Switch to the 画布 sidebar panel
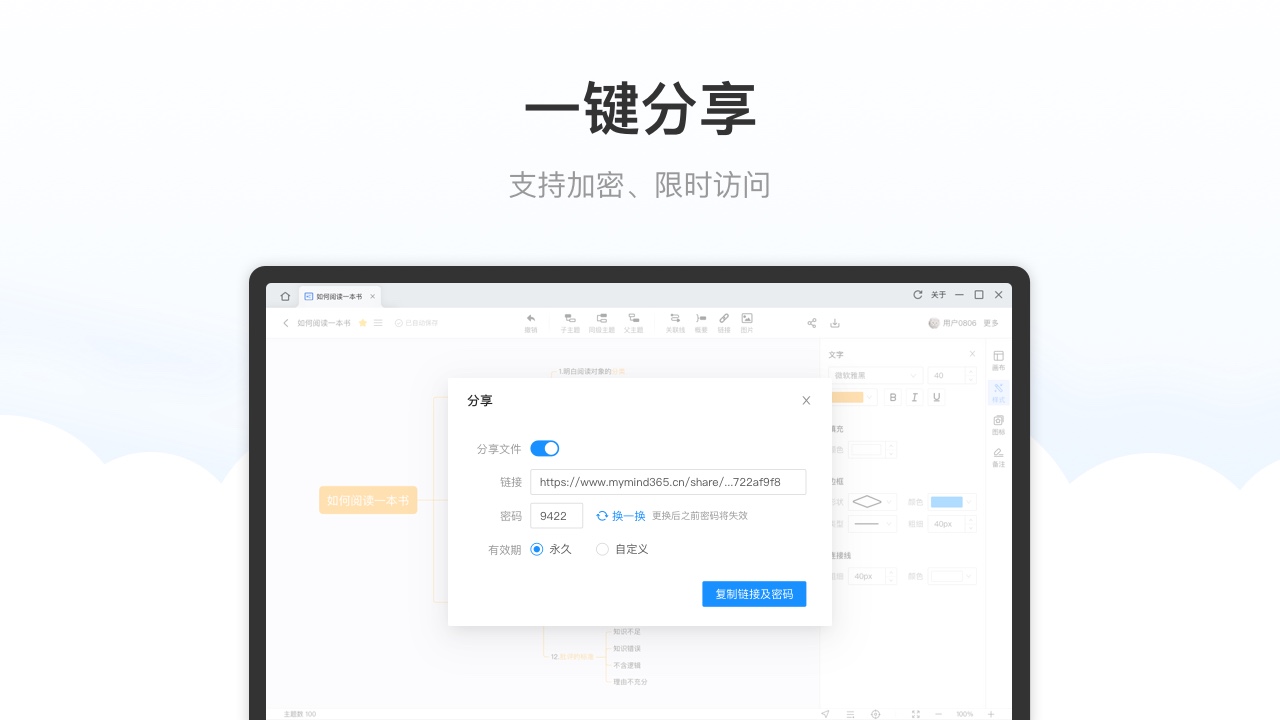1280x720 pixels. coord(998,361)
